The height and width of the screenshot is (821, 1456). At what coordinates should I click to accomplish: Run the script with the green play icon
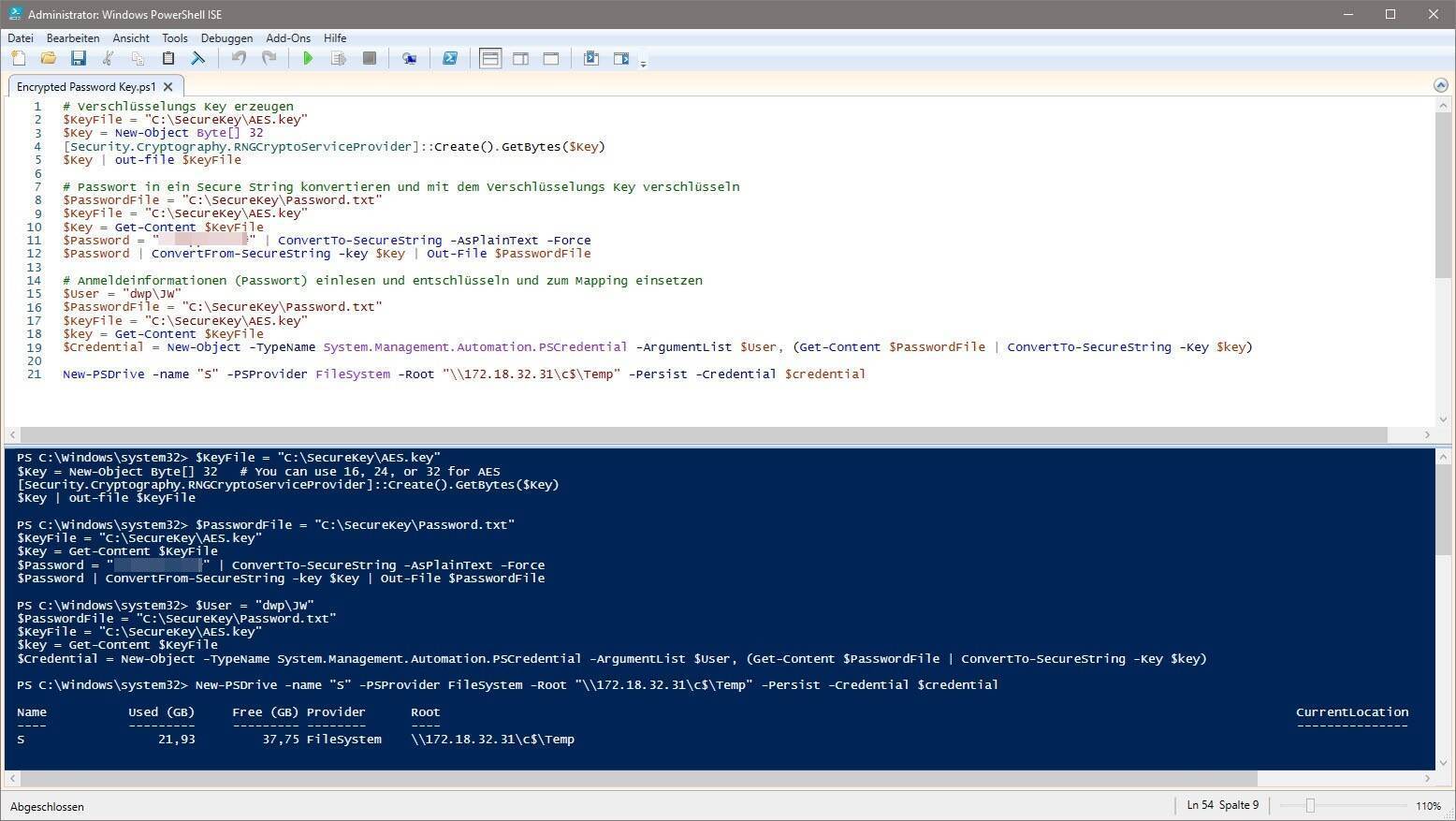coord(308,59)
